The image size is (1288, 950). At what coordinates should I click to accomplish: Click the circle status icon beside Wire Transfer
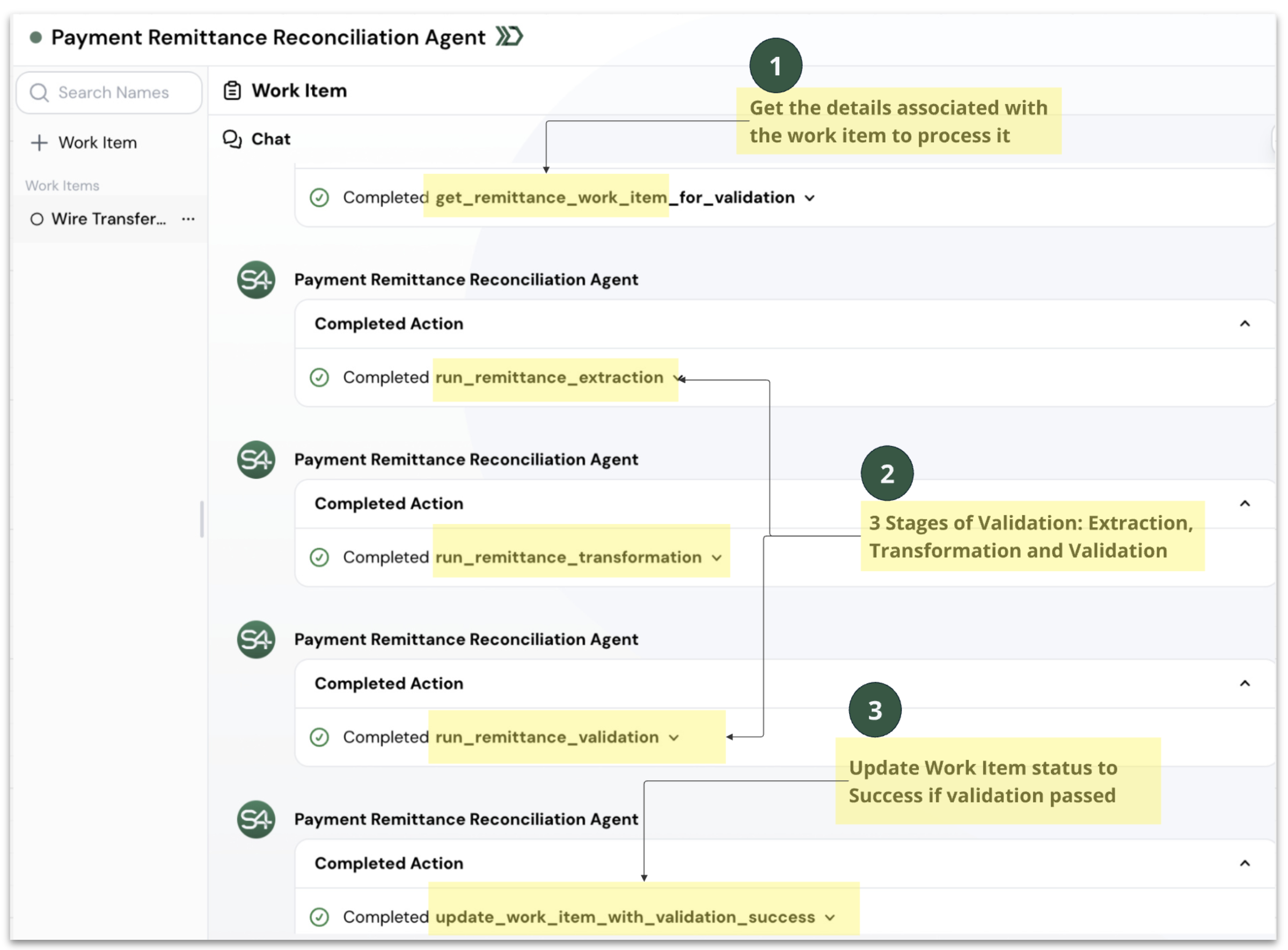tap(37, 219)
